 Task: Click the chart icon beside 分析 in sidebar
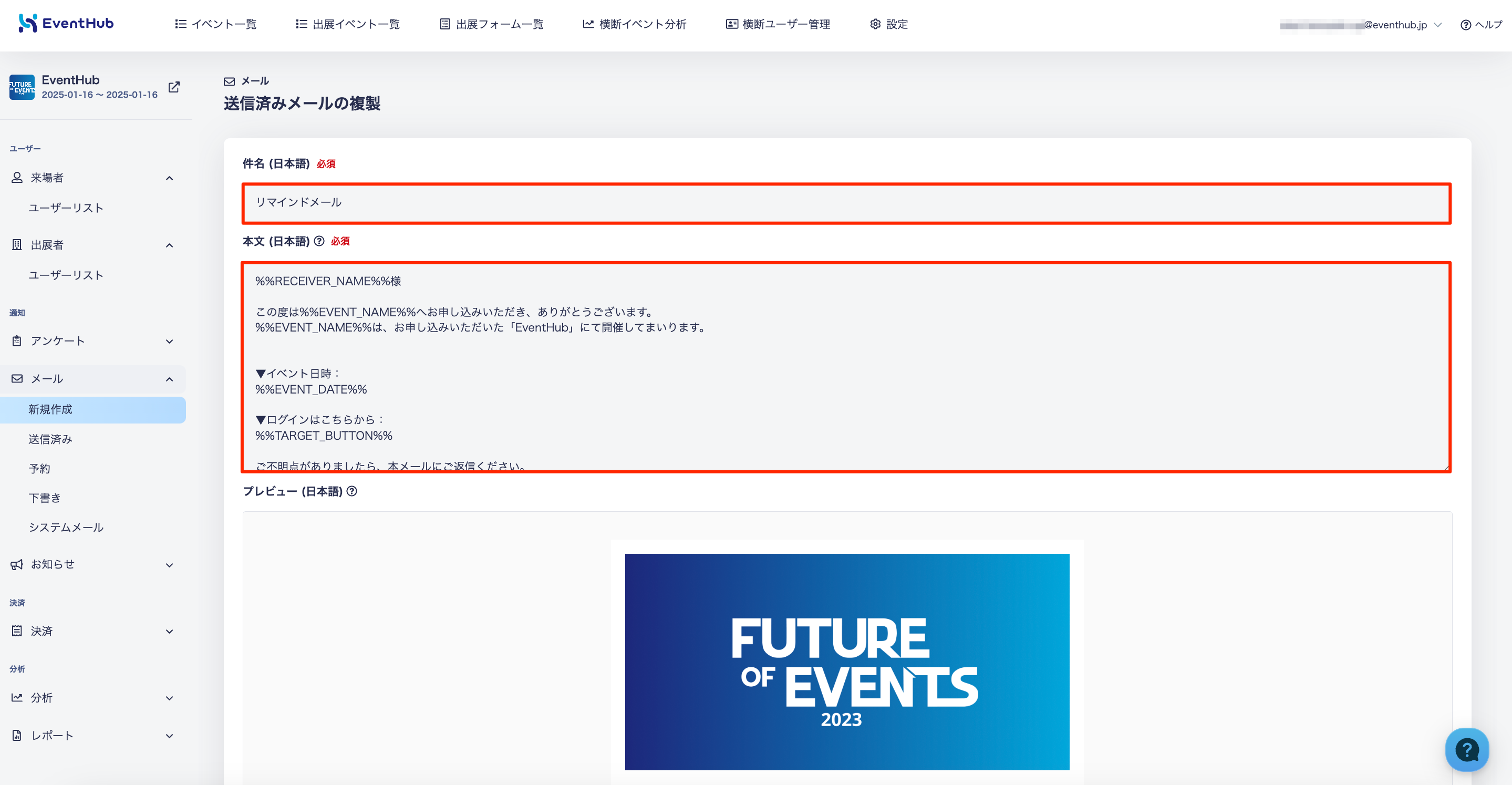click(17, 698)
